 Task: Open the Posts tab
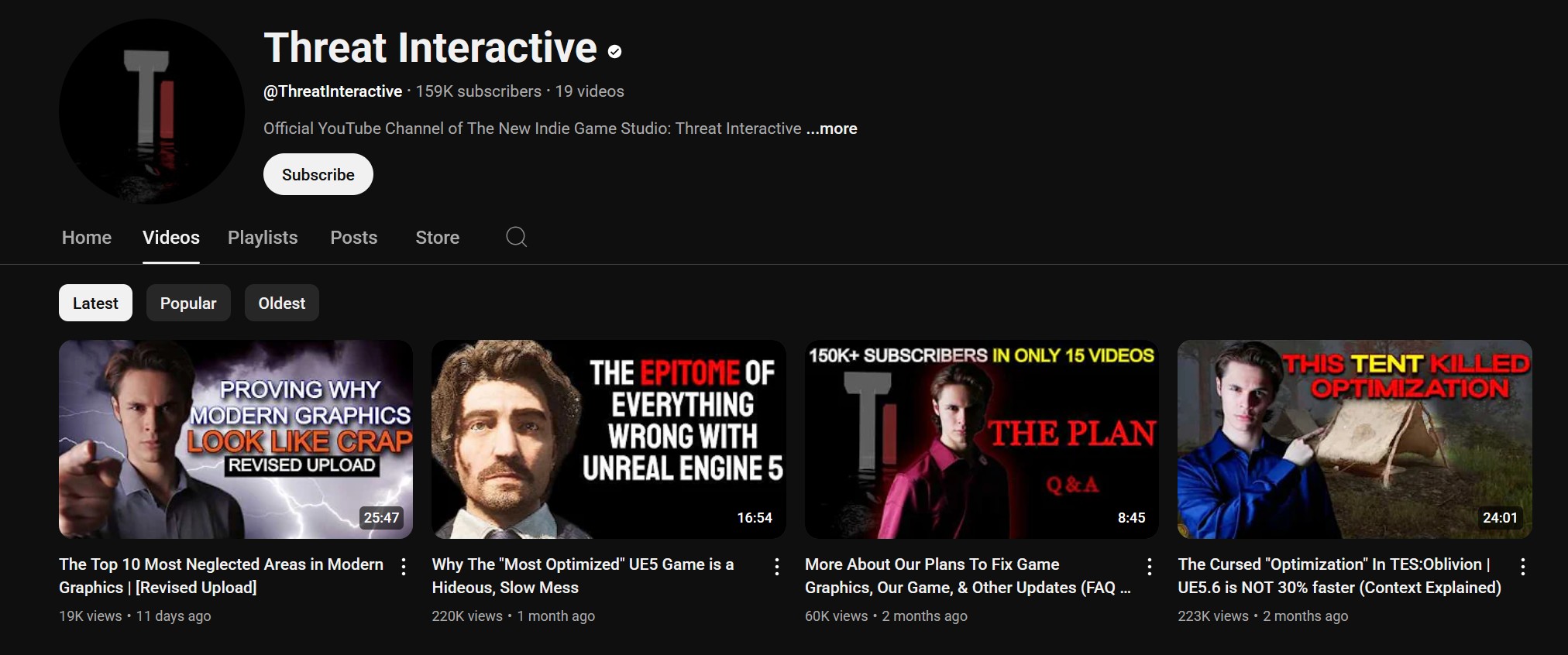(x=354, y=238)
